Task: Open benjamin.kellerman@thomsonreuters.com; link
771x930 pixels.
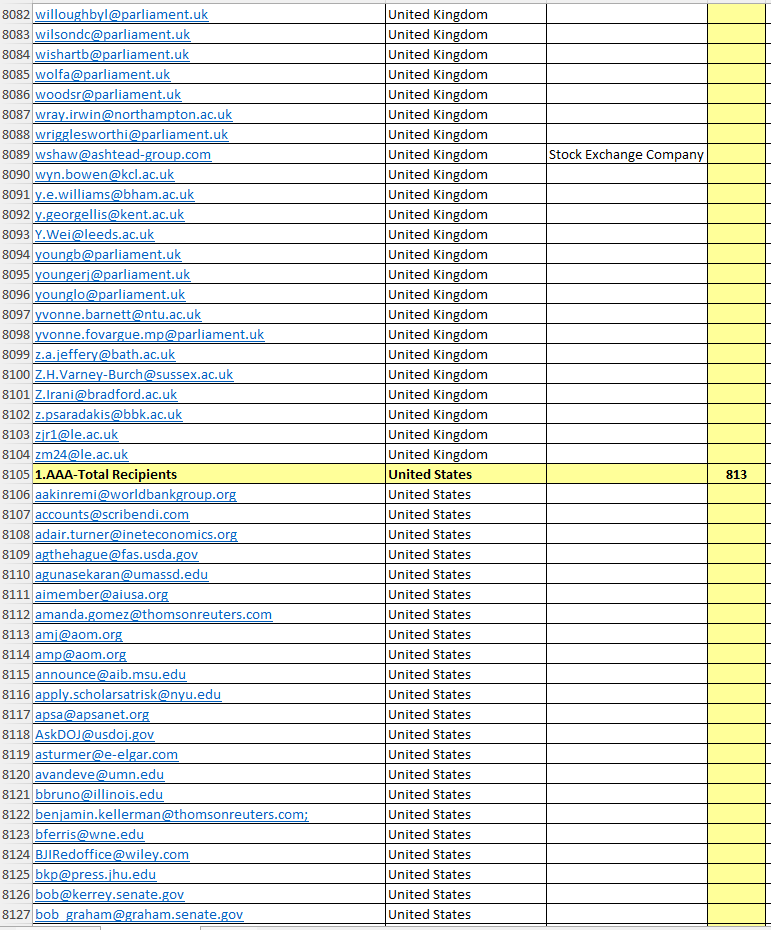Action: tap(171, 815)
